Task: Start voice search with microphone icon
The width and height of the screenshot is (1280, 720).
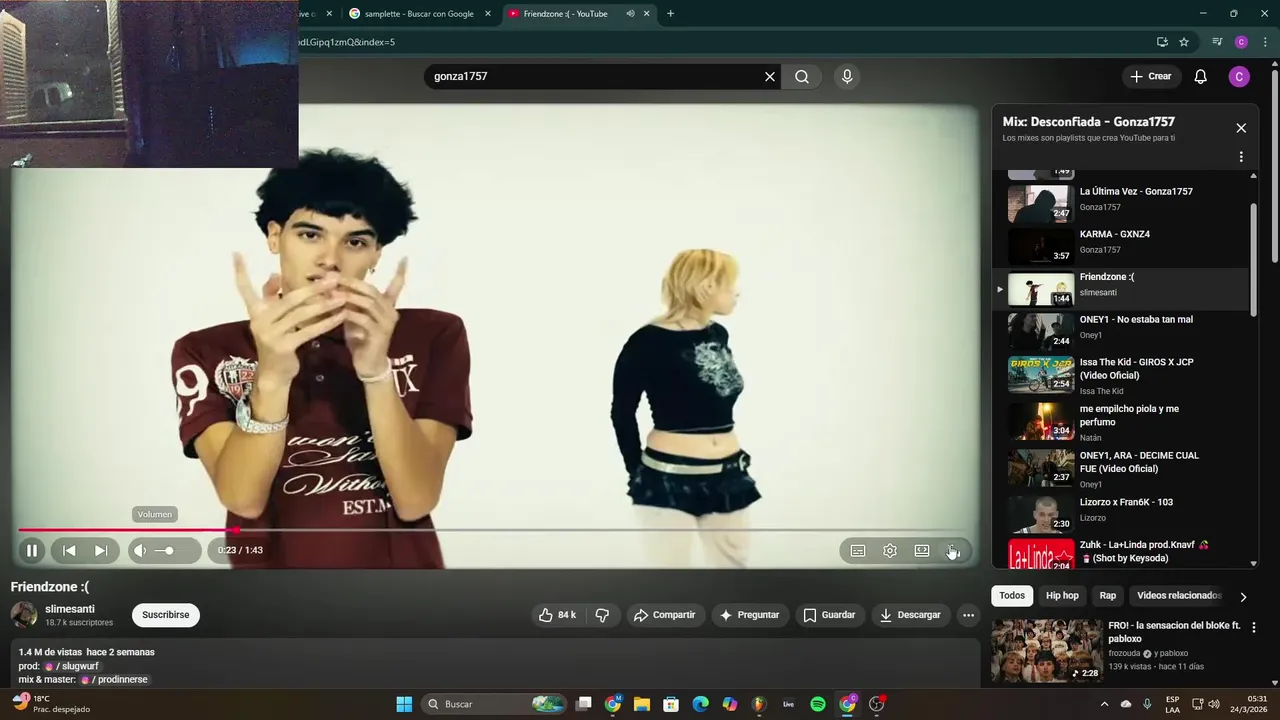Action: coord(847,76)
